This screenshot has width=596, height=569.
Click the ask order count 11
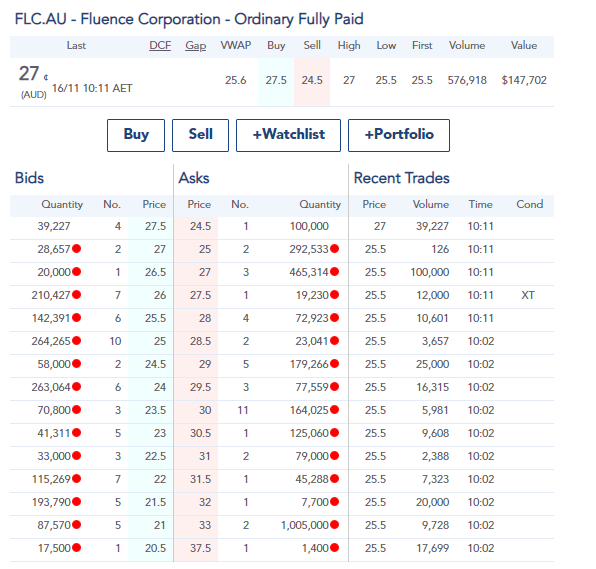tap(243, 410)
